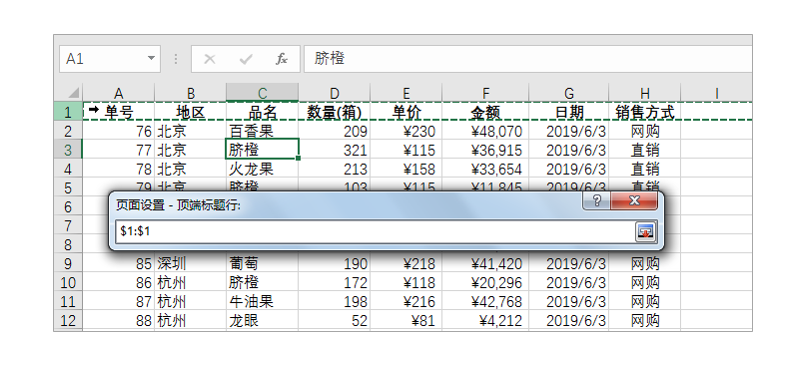806x371 pixels.
Task: Select column A header
Action: click(x=118, y=93)
